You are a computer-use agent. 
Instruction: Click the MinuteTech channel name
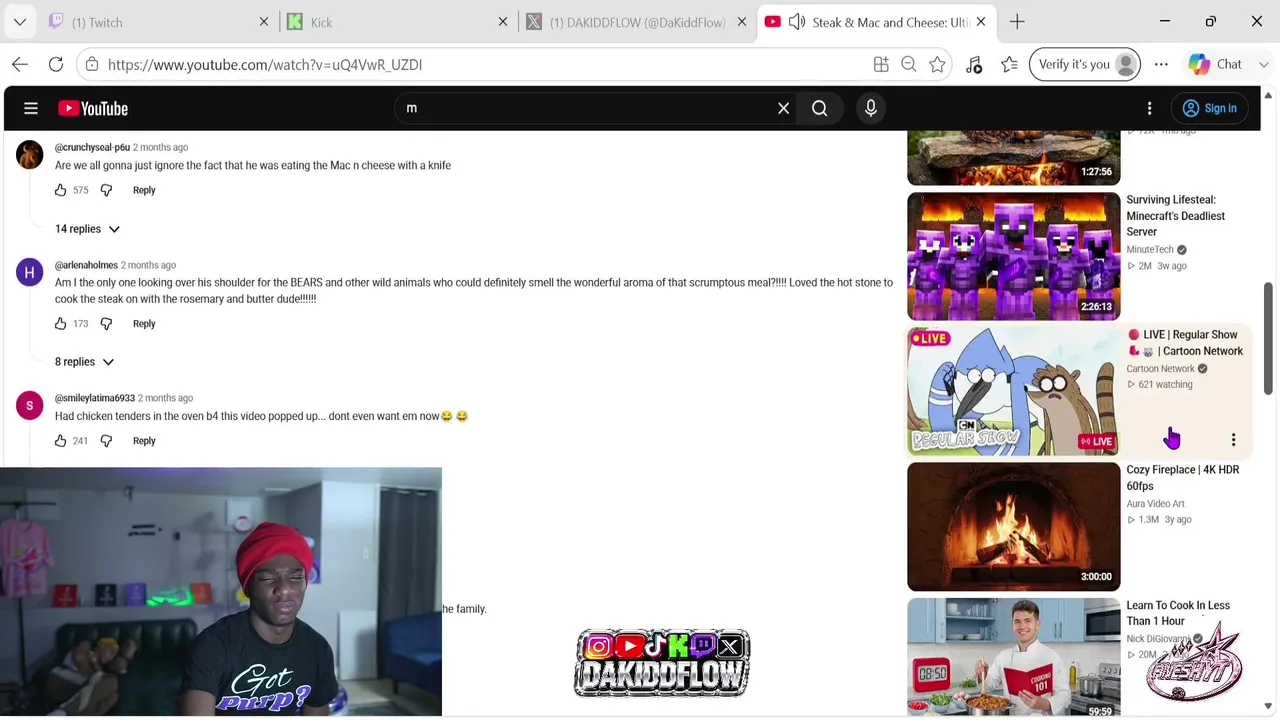tap(1150, 250)
